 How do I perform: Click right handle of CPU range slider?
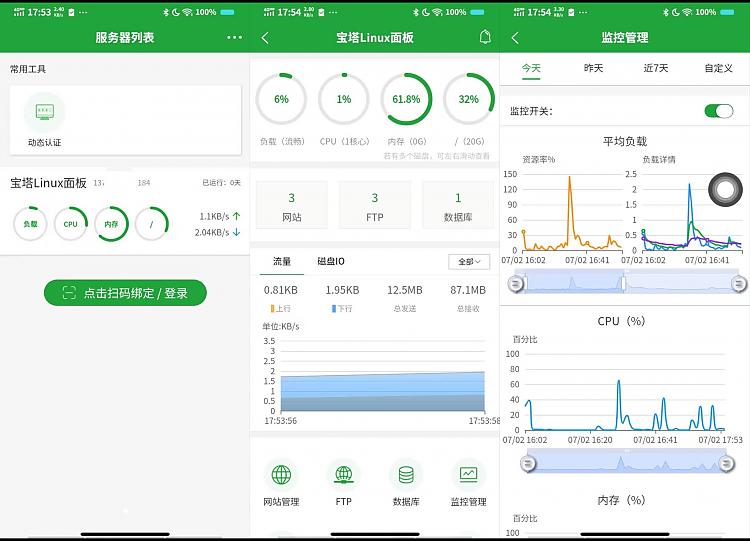click(x=726, y=463)
